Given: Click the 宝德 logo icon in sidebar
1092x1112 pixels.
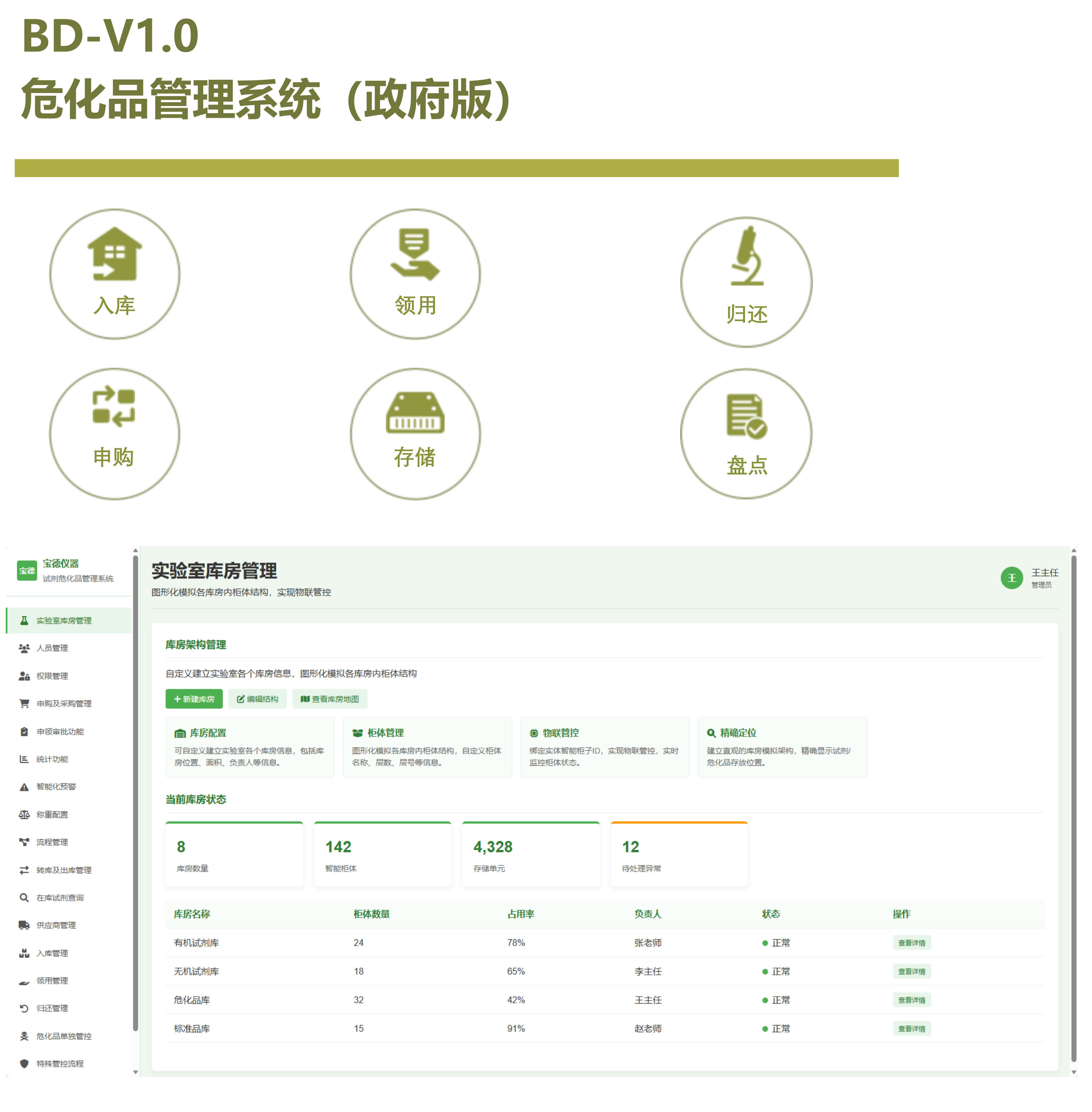Looking at the screenshot, I should (x=27, y=571).
